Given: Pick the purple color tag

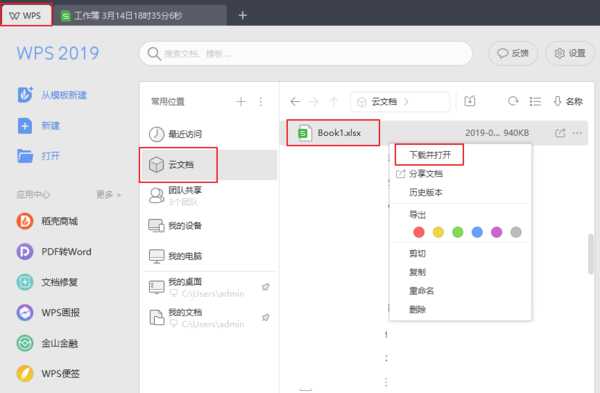Looking at the screenshot, I should tap(497, 232).
